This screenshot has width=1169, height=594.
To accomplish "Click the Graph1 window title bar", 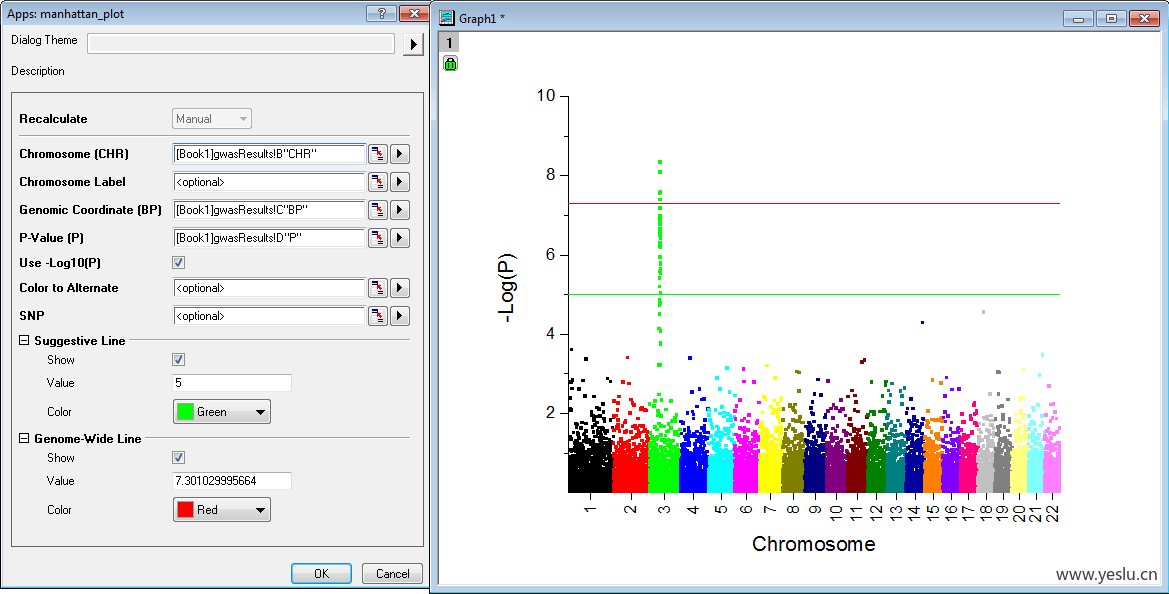I will click(750, 18).
